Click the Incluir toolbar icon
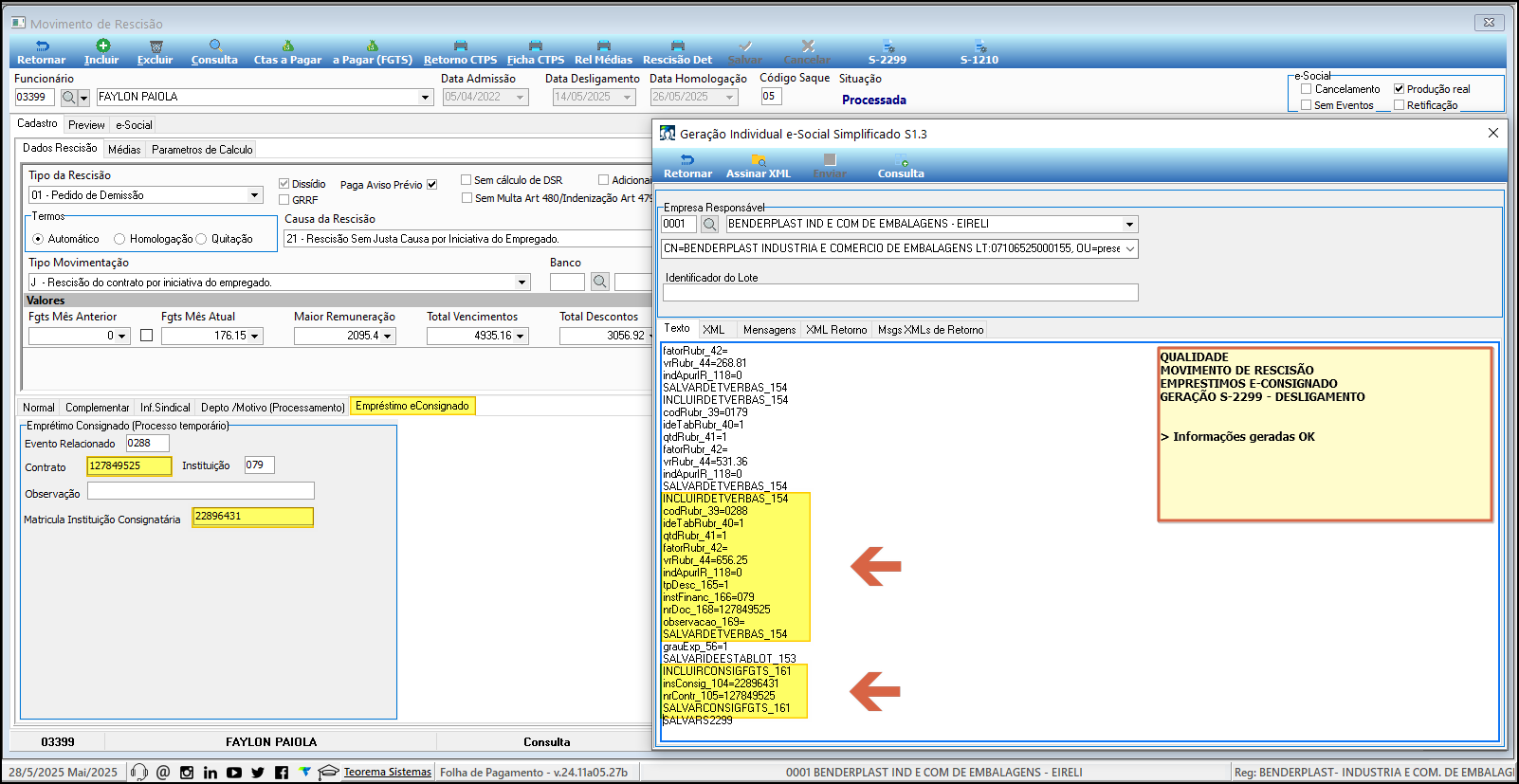 [102, 46]
